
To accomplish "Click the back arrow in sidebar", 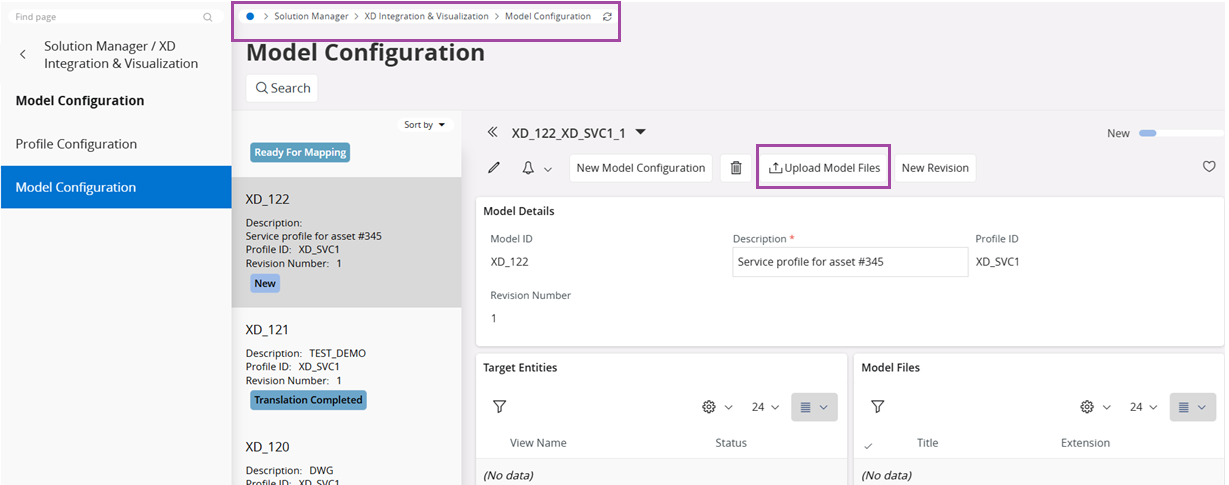I will 23,55.
